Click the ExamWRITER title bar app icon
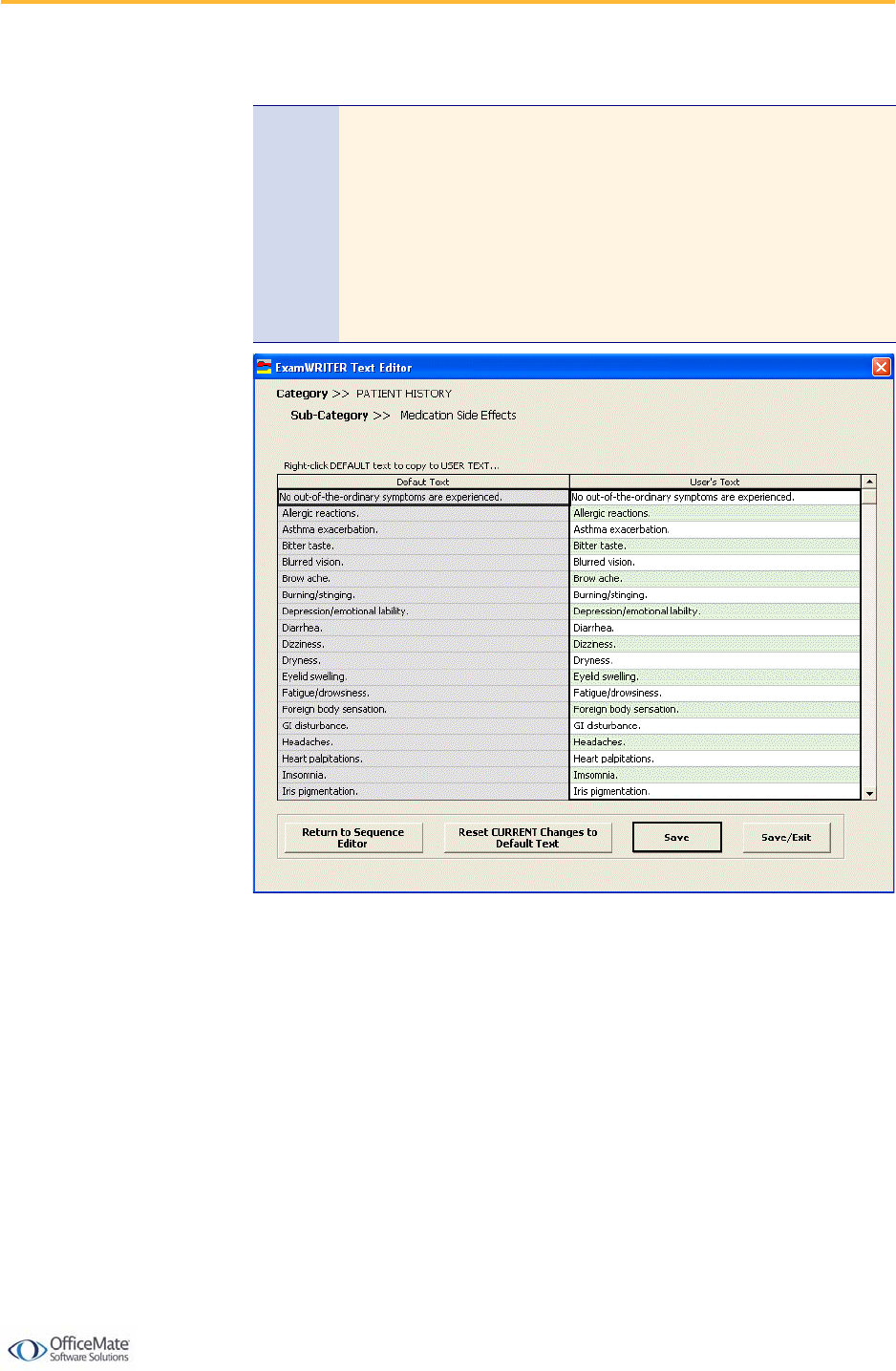Image resolution: width=896 pixels, height=1371 pixels. pyautogui.click(x=265, y=367)
